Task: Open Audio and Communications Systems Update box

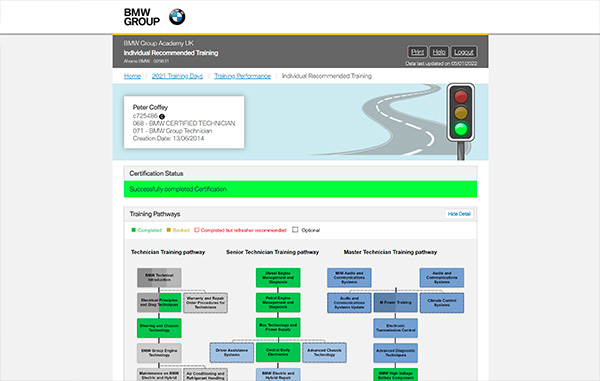Action: (x=349, y=303)
